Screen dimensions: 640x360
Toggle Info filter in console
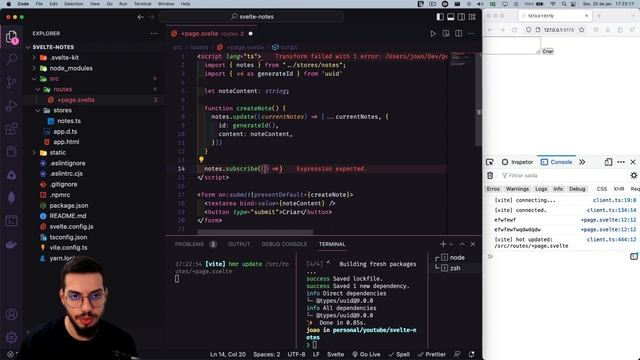[x=558, y=189]
